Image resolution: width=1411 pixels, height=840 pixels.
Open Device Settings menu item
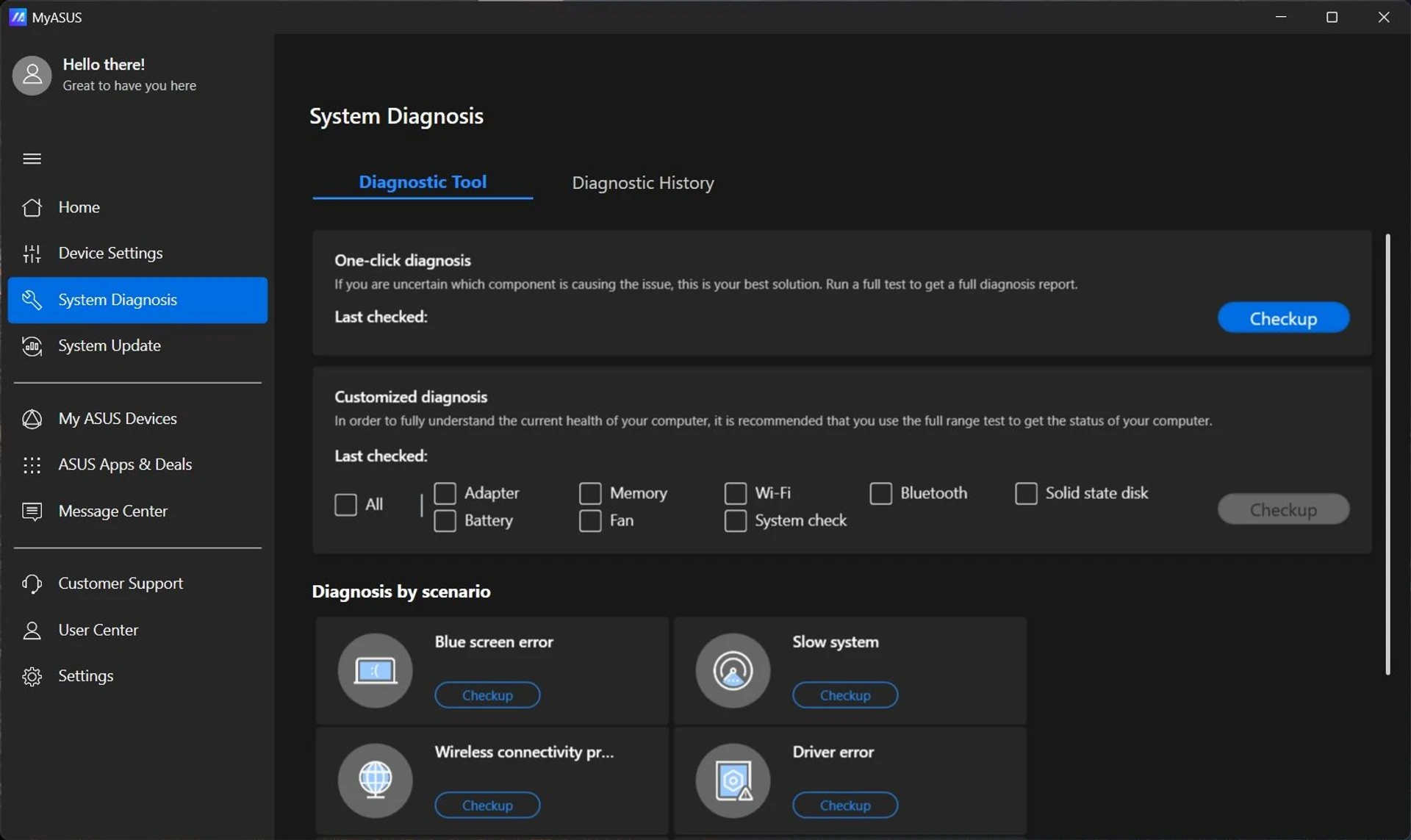[137, 253]
